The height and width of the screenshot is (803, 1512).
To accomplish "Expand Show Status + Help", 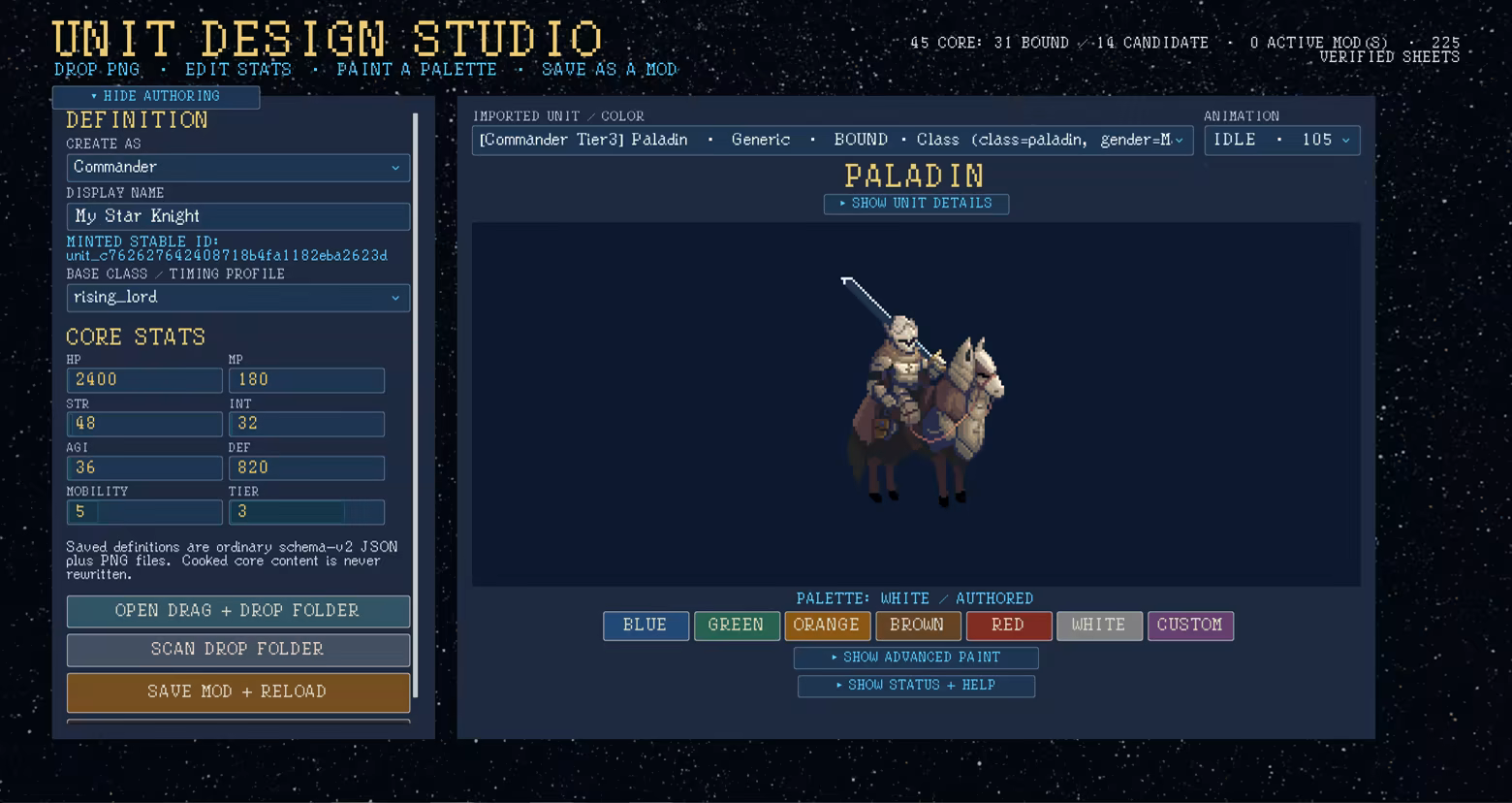I will coord(916,686).
